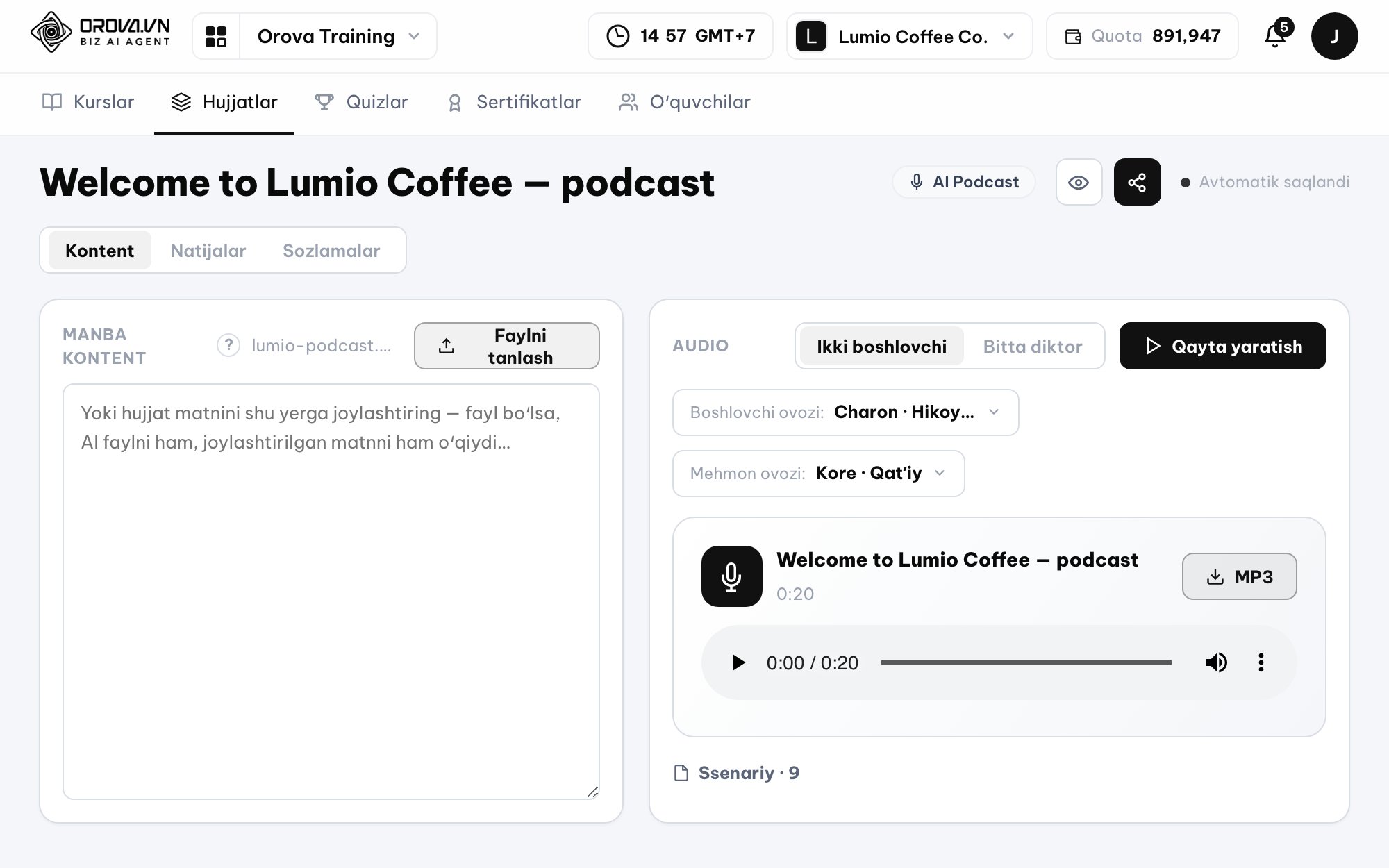Image resolution: width=1389 pixels, height=868 pixels.
Task: Open the Ssenariy · 9 script
Action: tap(737, 773)
